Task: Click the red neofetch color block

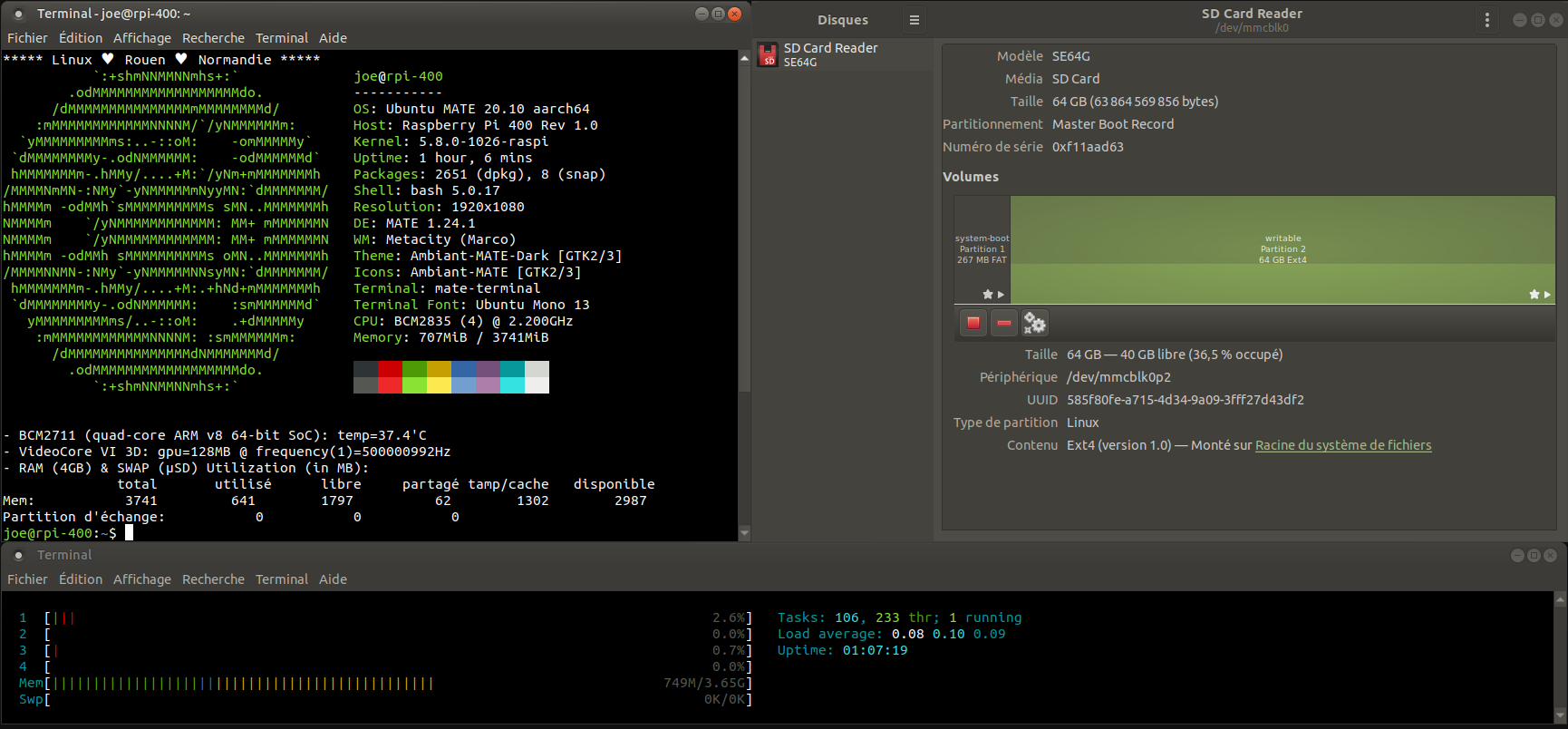Action: [x=390, y=377]
